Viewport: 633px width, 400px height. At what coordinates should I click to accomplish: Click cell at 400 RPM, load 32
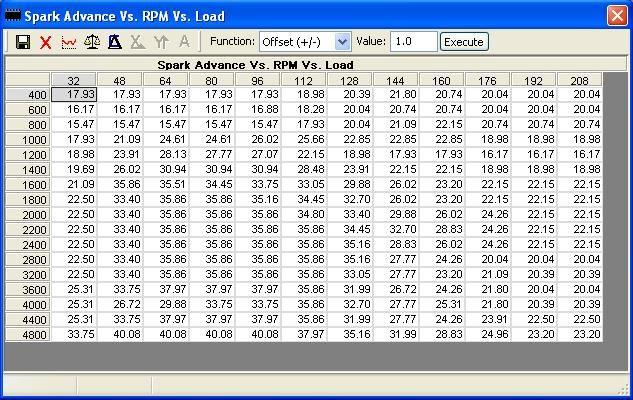[74, 94]
